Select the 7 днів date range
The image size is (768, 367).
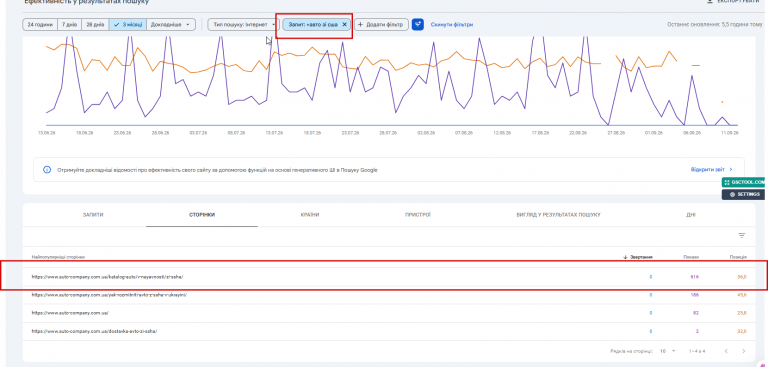70,24
